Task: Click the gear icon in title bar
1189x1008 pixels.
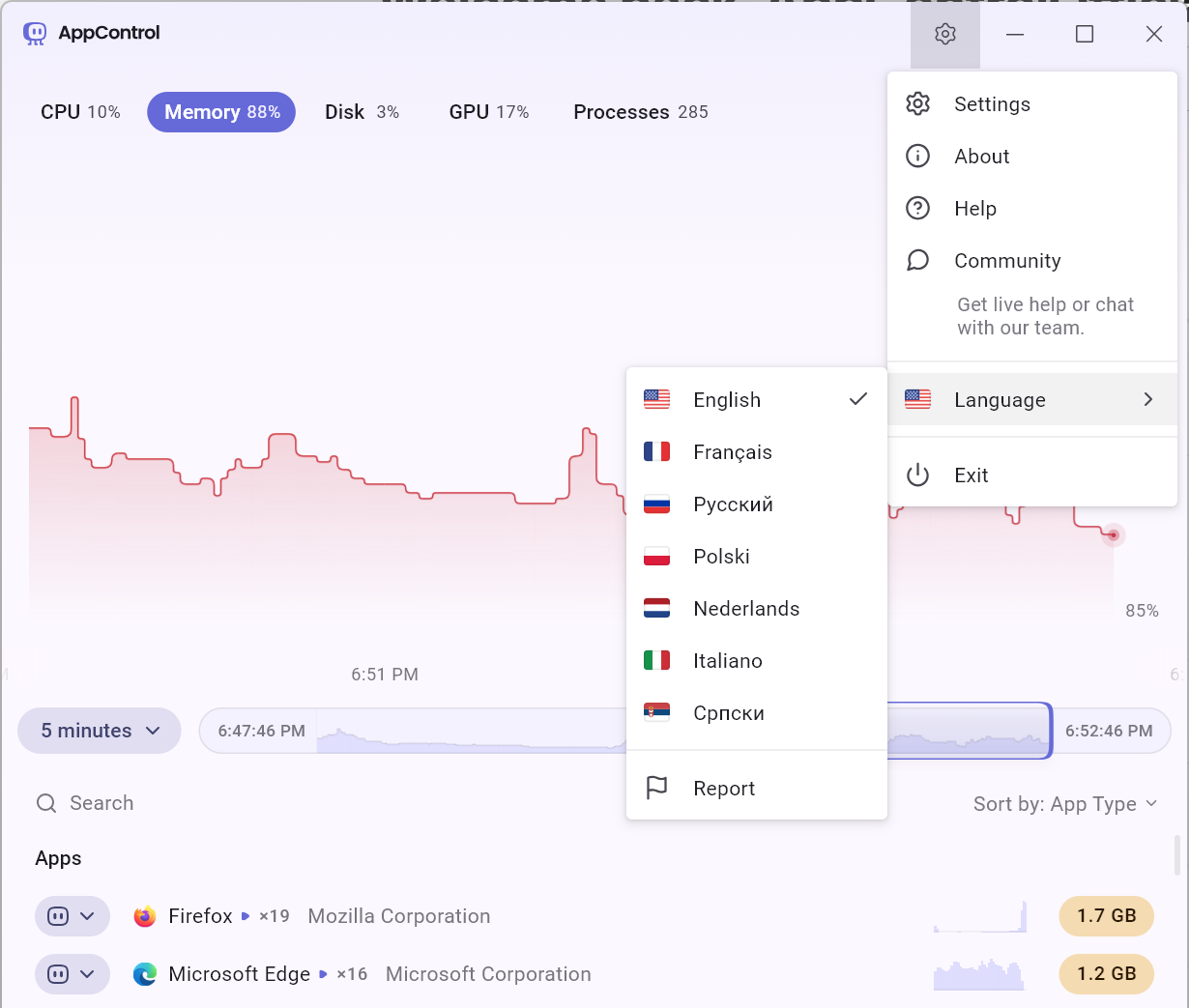Action: [944, 35]
